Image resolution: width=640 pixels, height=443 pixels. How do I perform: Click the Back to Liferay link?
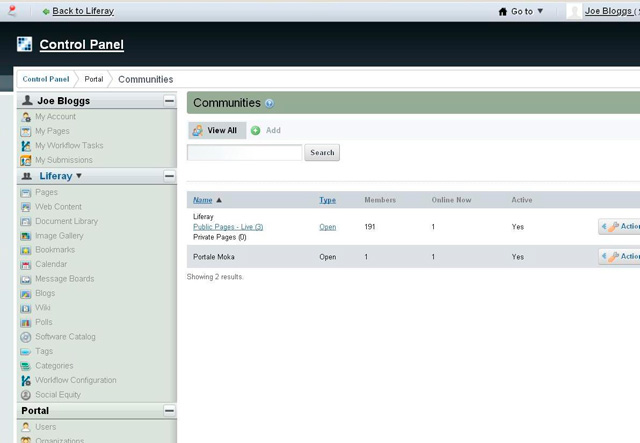[83, 11]
